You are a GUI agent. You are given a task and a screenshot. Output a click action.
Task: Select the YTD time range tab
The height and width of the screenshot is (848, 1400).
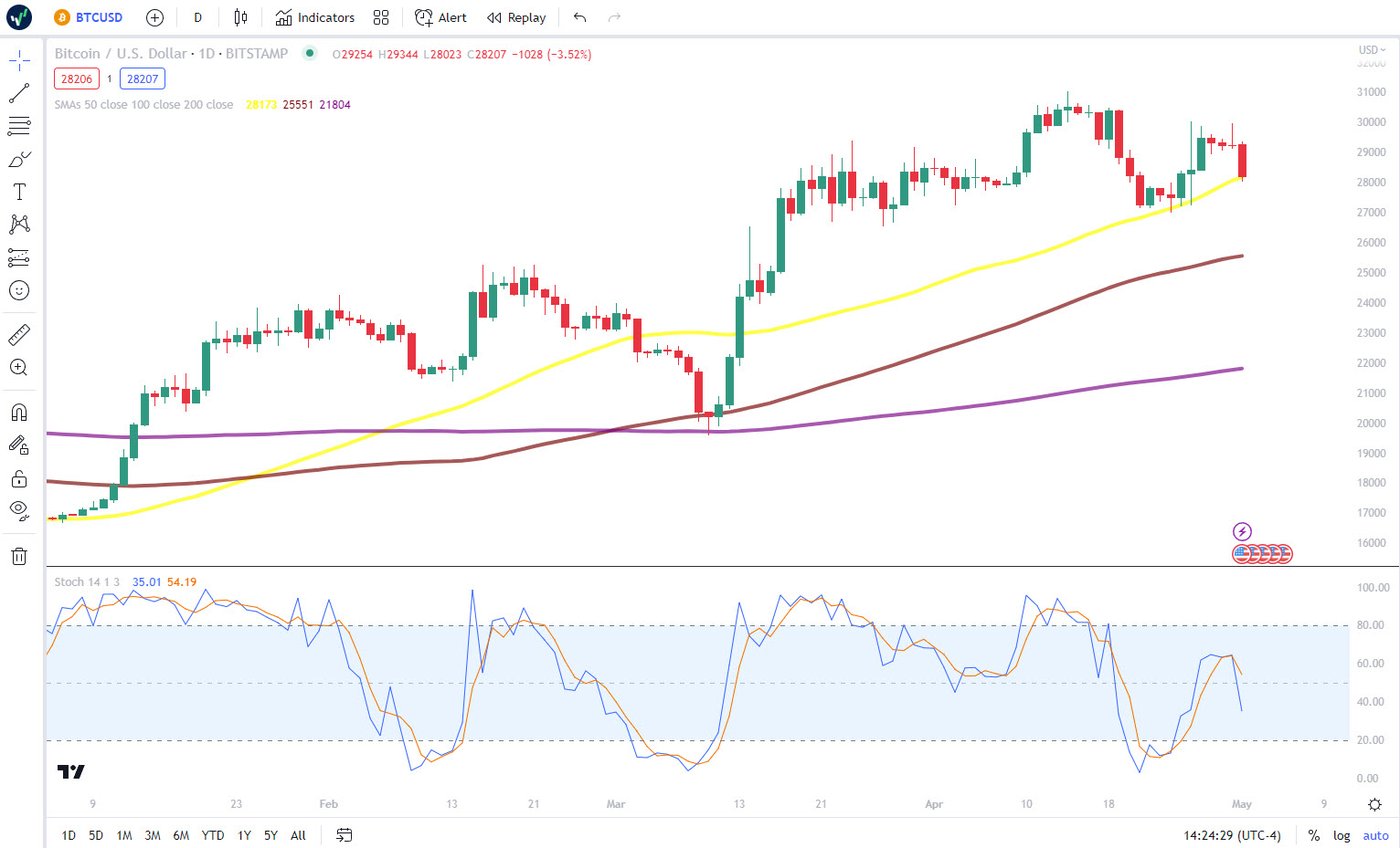[x=212, y=835]
